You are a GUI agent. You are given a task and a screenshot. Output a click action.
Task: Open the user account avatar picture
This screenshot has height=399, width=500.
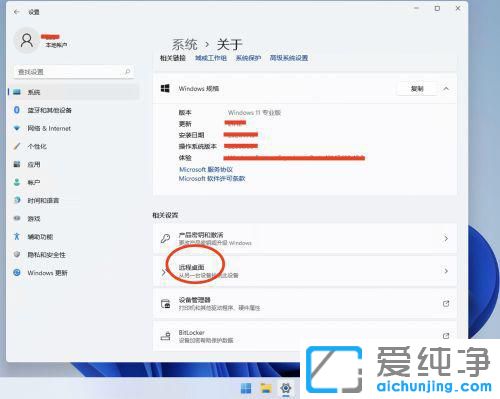point(26,40)
